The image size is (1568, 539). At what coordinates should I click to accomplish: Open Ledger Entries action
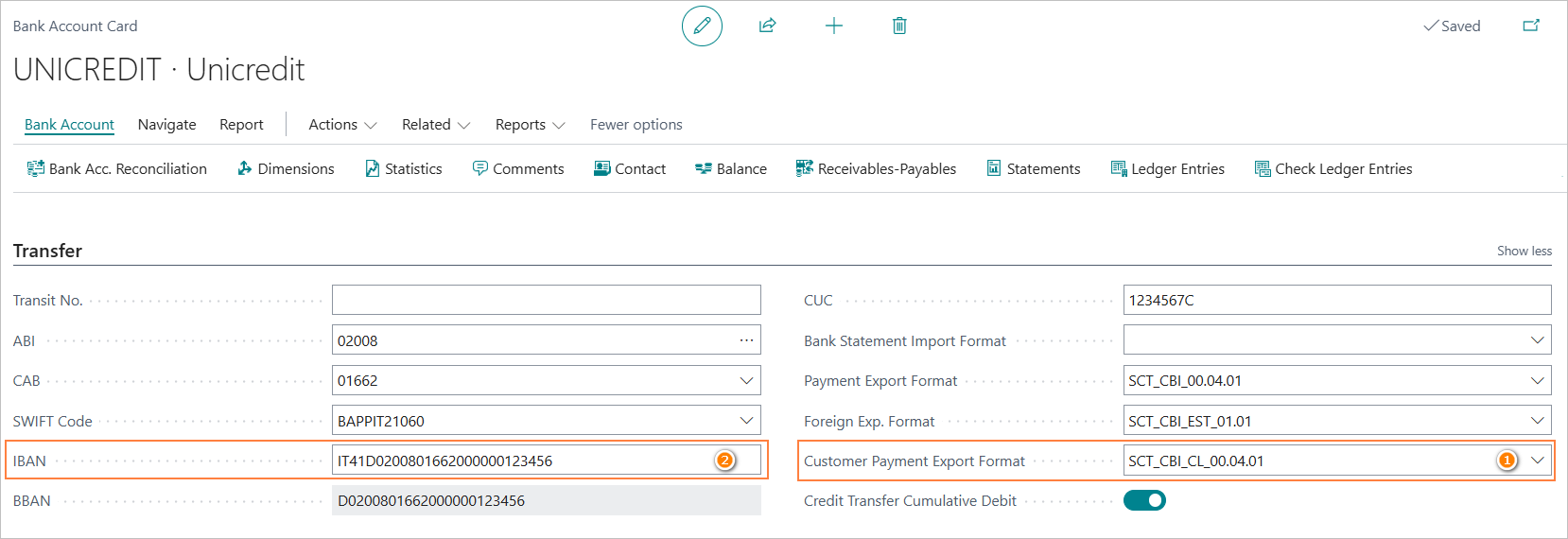pos(1168,168)
